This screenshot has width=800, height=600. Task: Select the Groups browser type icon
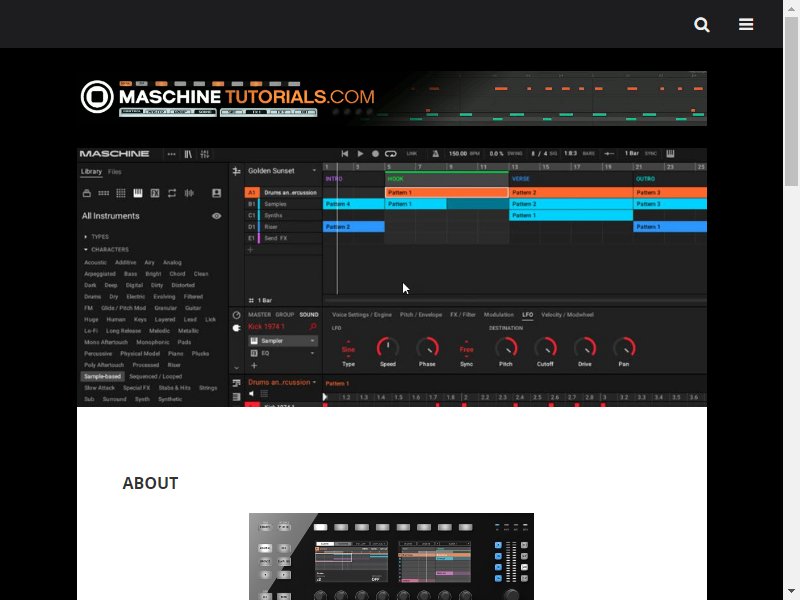pos(104,193)
